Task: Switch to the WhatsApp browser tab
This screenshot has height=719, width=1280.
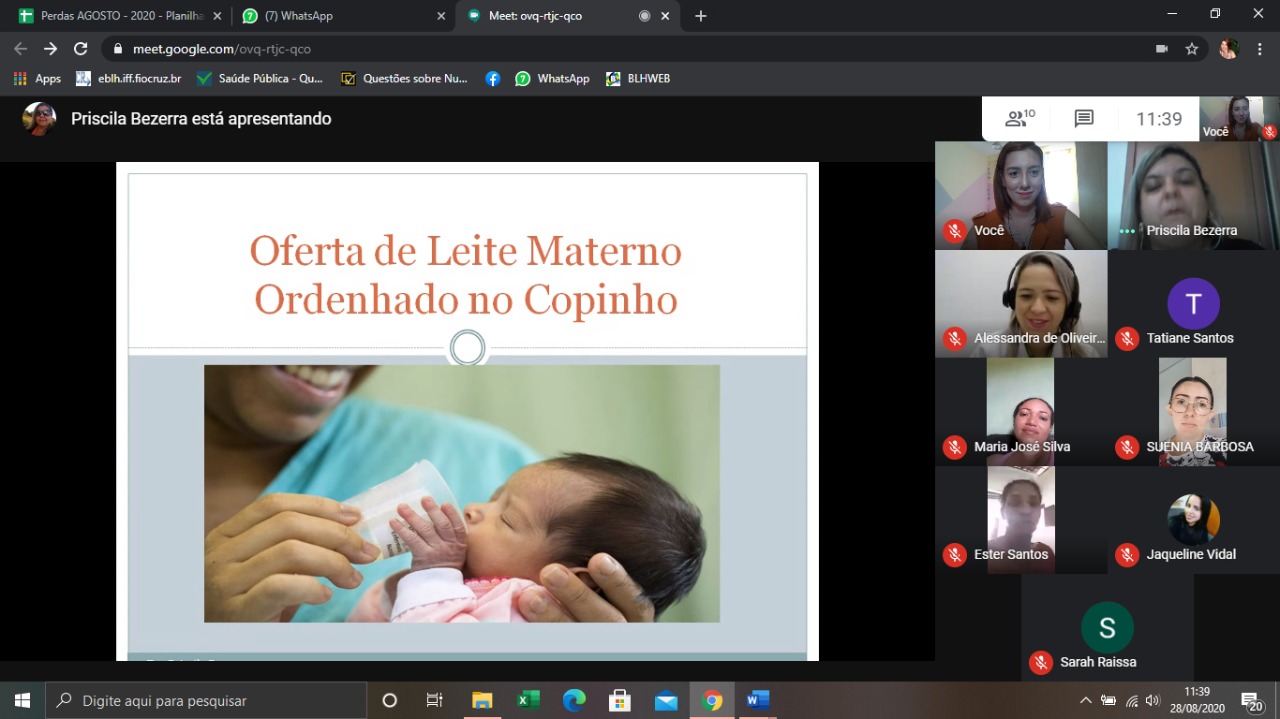Action: click(x=340, y=16)
